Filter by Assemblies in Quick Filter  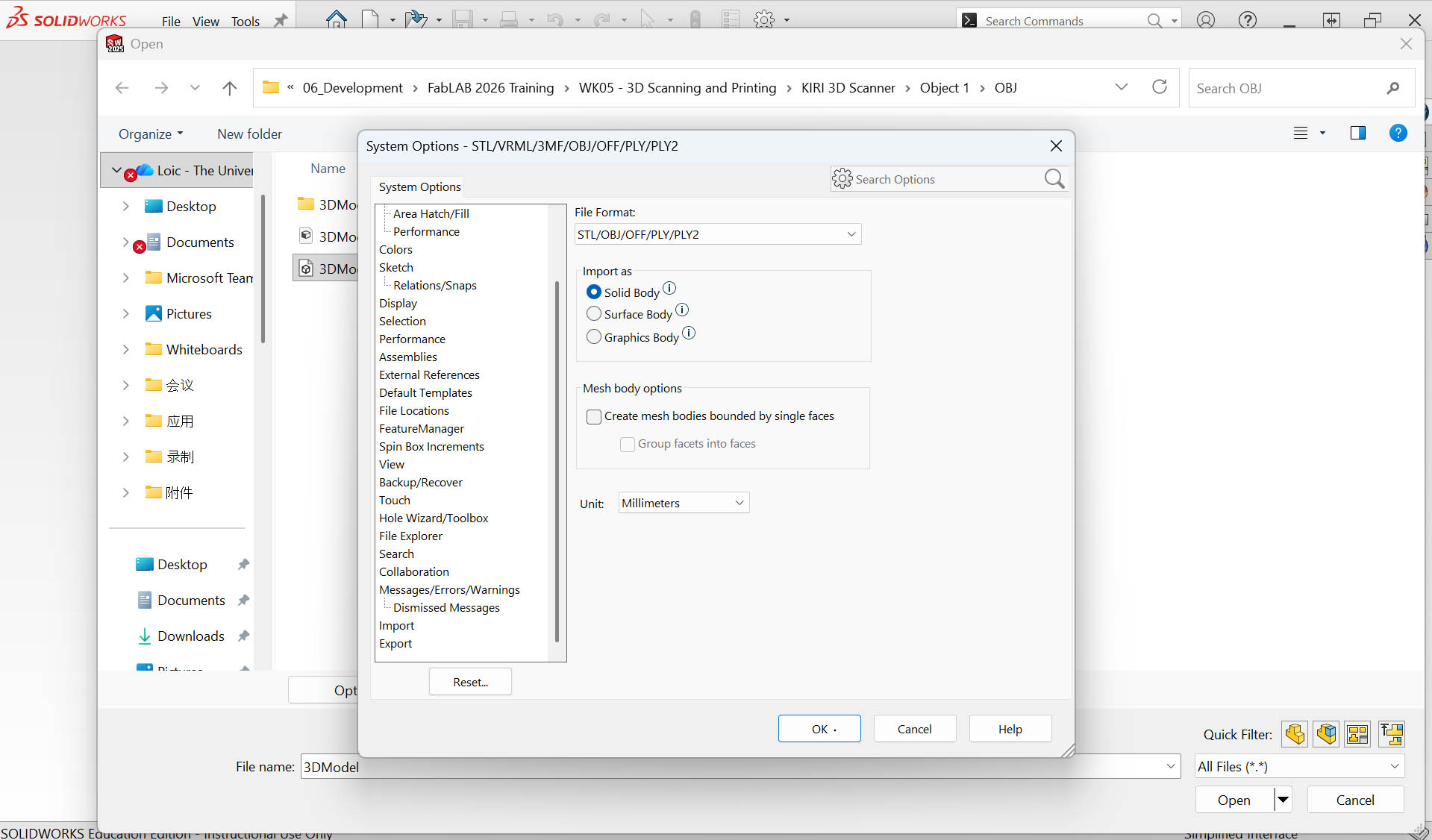tap(1327, 734)
